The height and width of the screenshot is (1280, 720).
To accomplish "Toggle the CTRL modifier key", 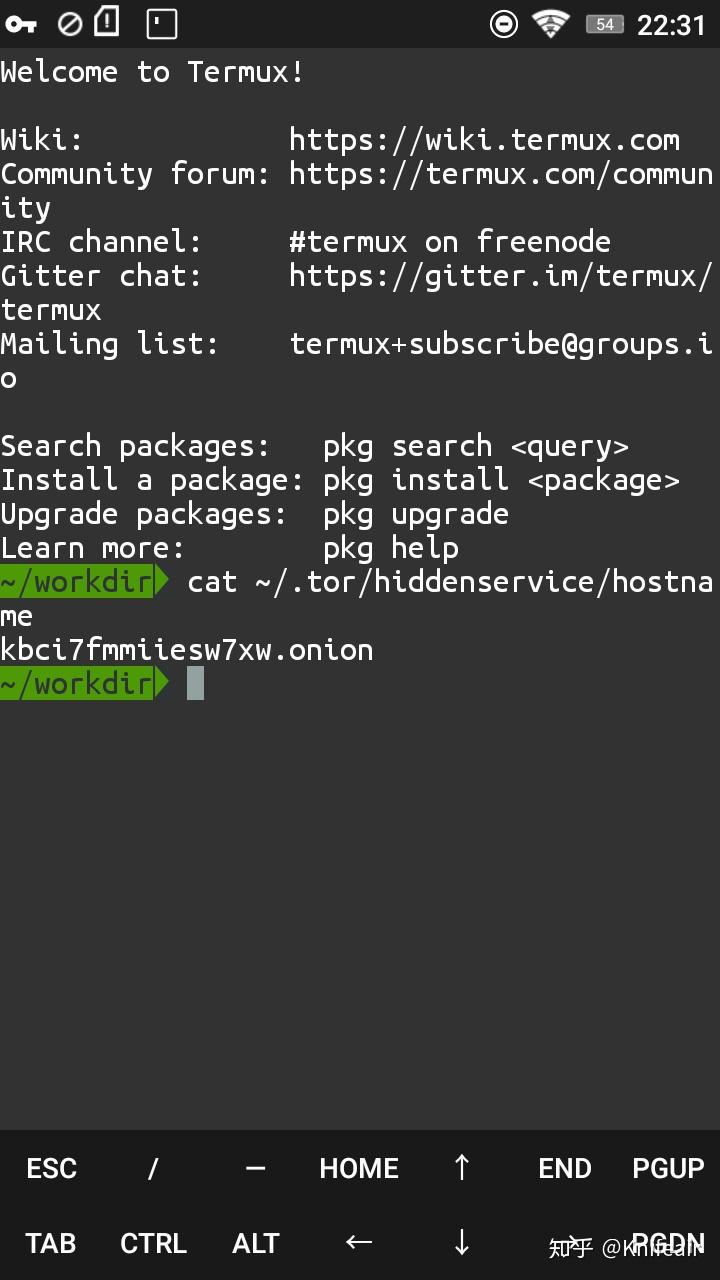I will tap(153, 1243).
